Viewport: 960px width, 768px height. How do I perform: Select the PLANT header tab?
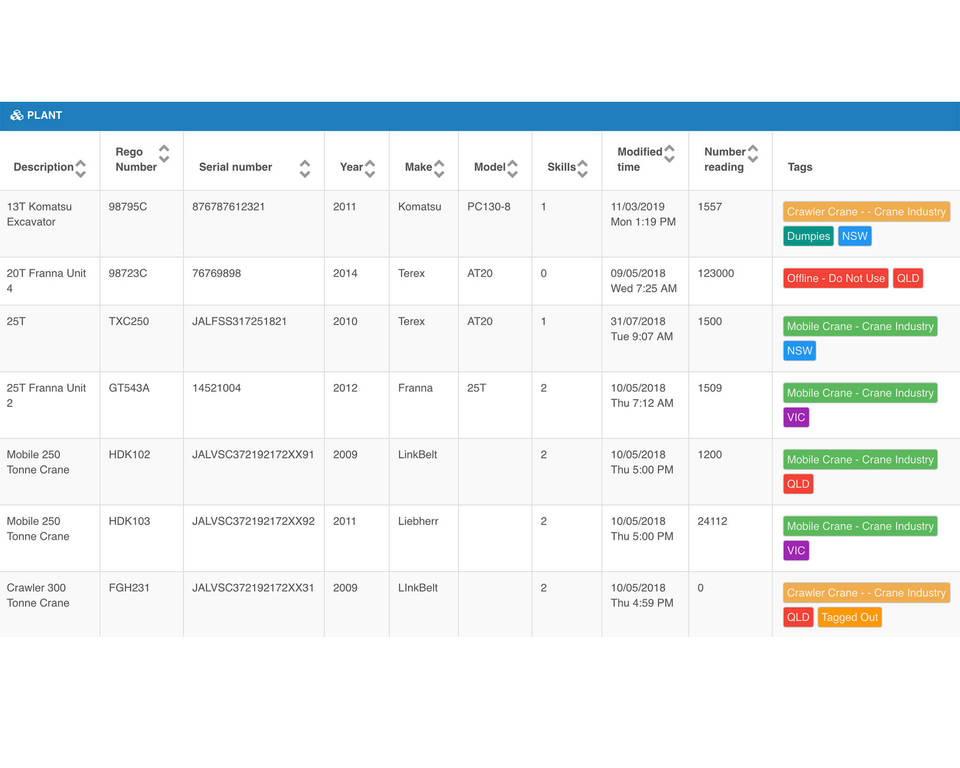[x=44, y=115]
